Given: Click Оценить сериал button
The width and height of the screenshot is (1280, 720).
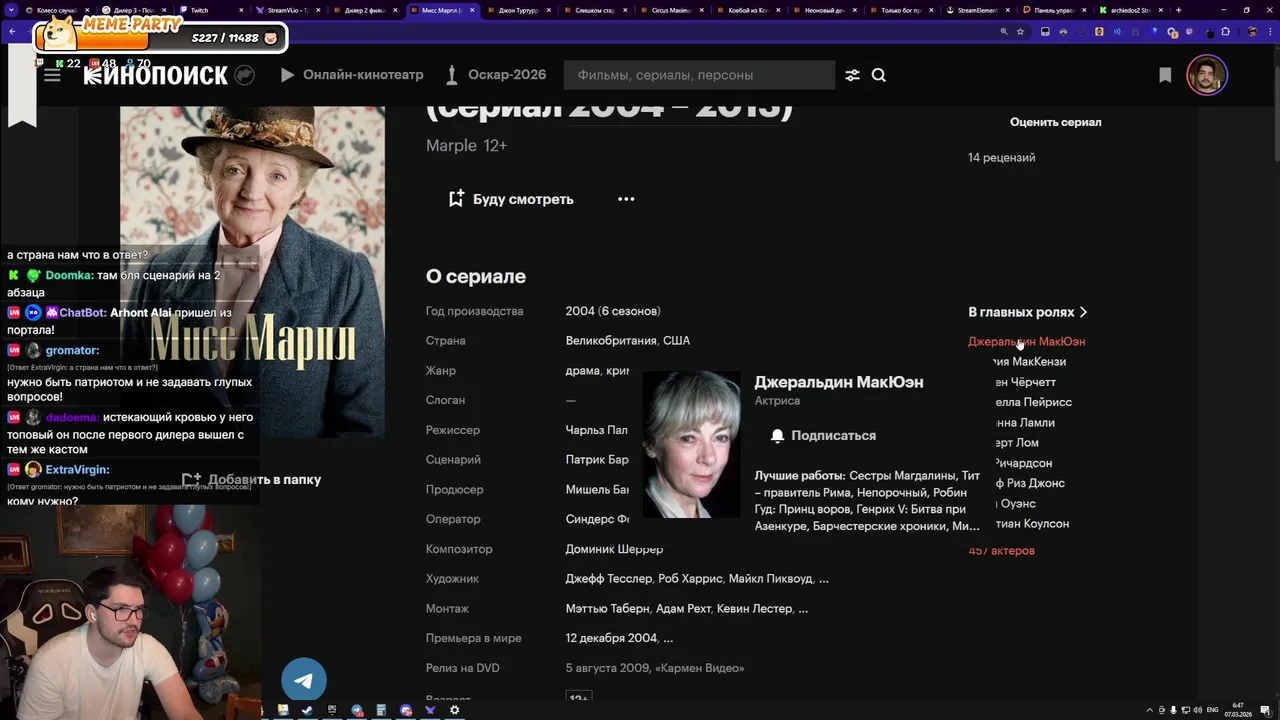Looking at the screenshot, I should (1055, 122).
